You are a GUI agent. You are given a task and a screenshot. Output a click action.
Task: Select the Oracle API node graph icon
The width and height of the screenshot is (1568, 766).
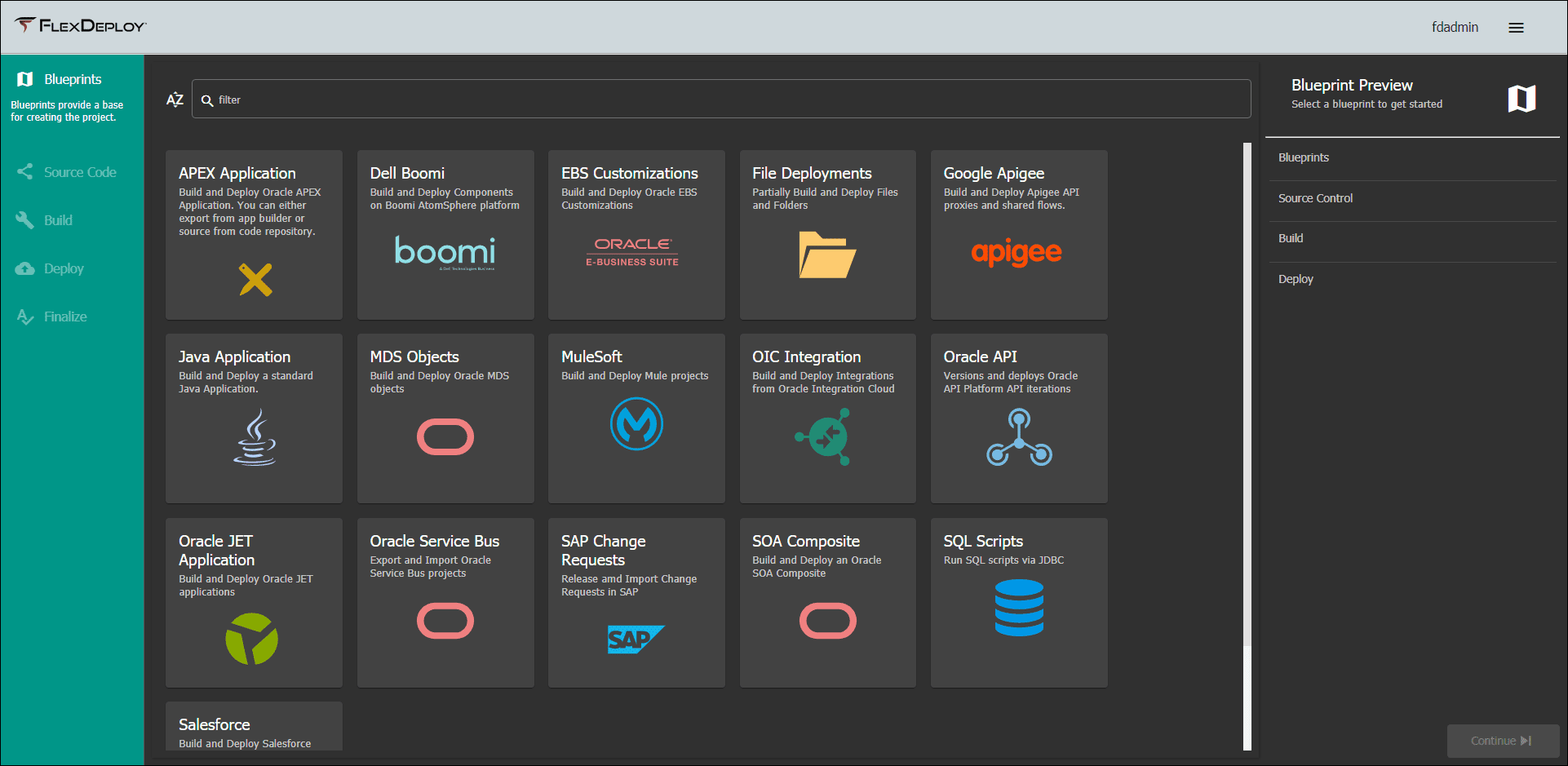pos(1019,438)
